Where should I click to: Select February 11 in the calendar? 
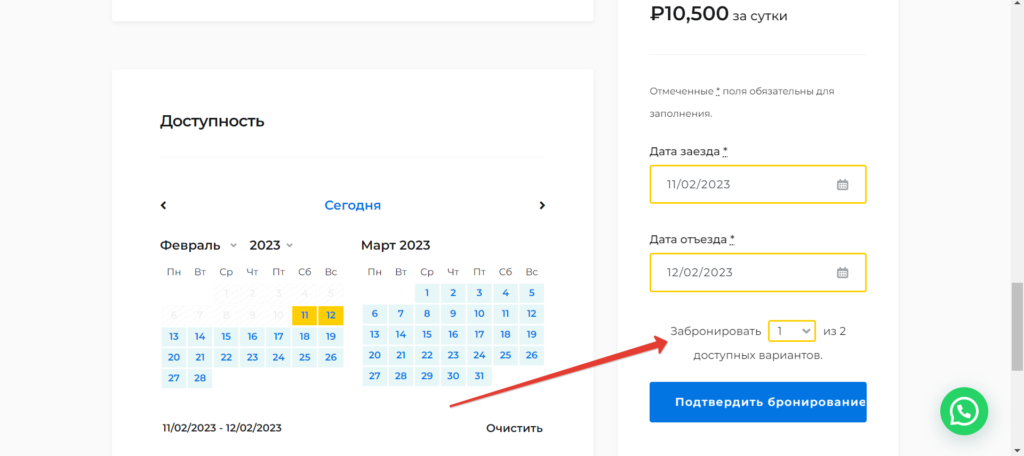coord(305,316)
